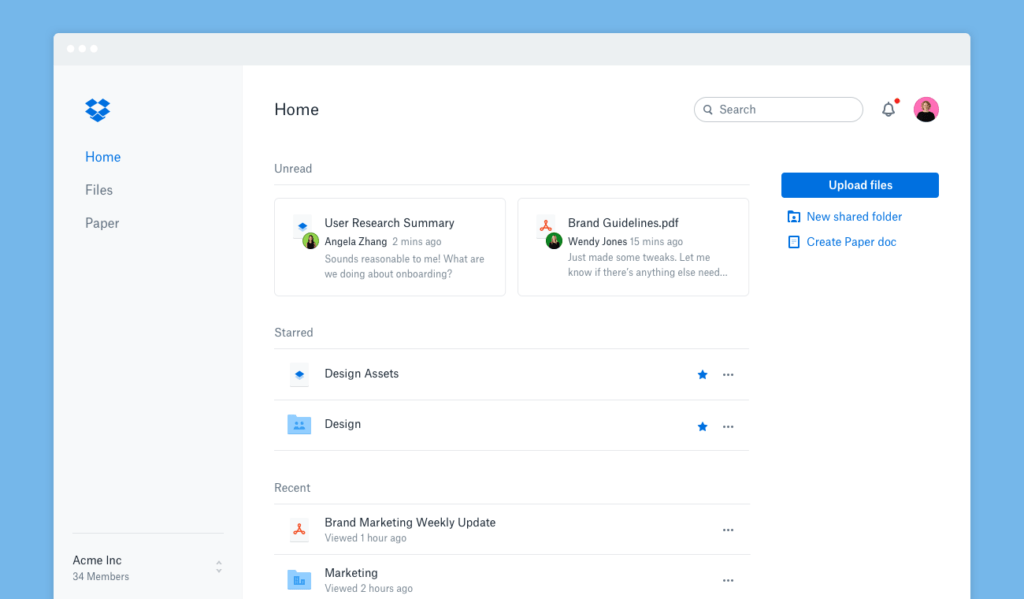Open the notifications bell
This screenshot has width=1024, height=599.
click(888, 110)
